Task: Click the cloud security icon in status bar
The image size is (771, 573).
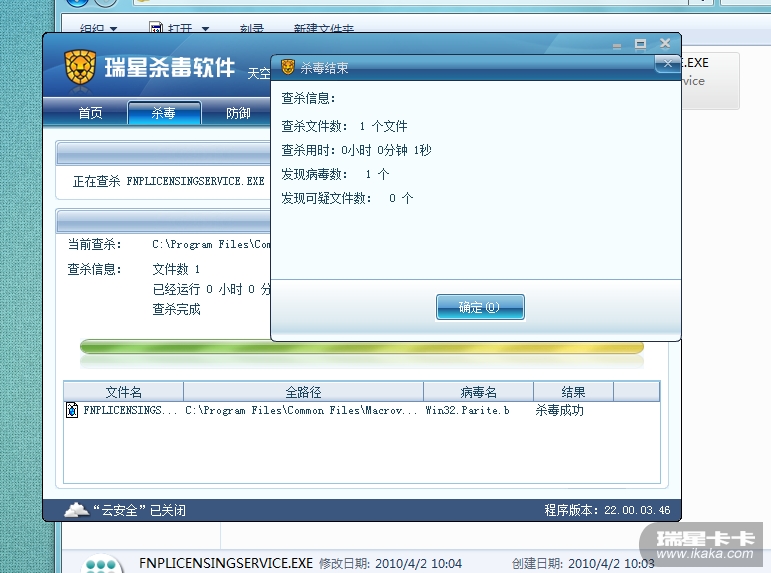Action: tap(76, 510)
